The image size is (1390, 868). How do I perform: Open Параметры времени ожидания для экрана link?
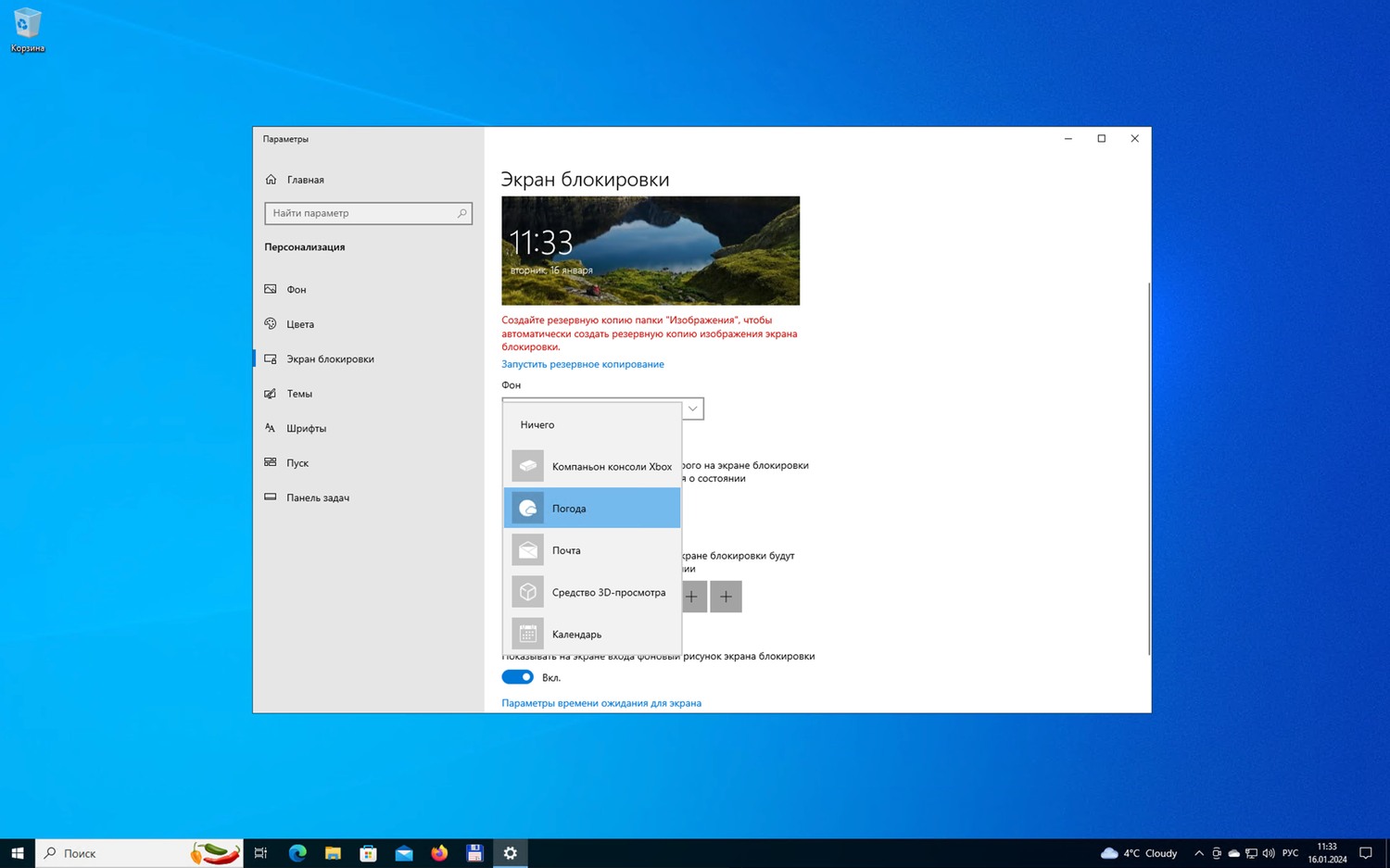click(600, 703)
